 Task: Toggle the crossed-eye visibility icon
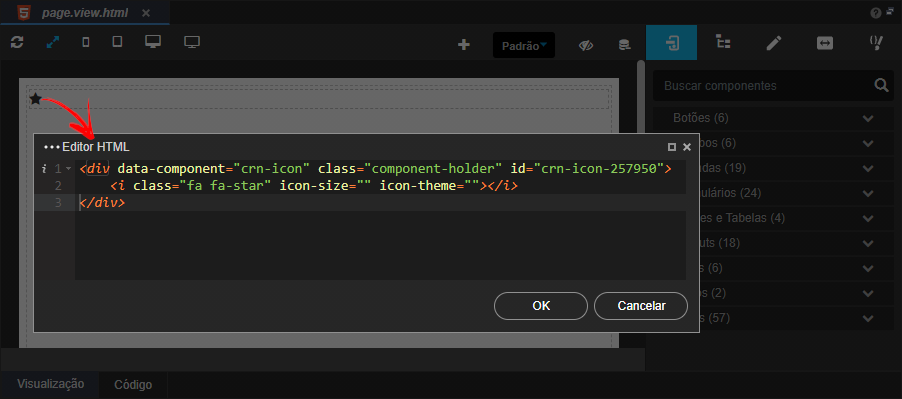click(586, 45)
